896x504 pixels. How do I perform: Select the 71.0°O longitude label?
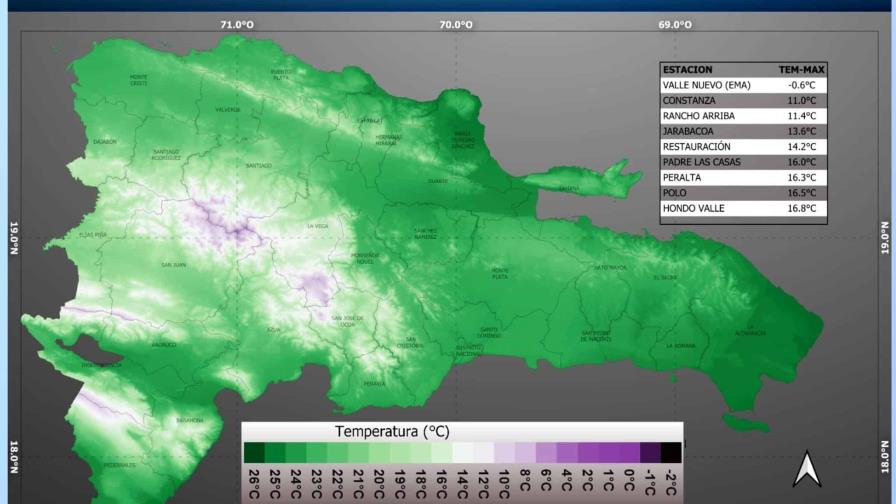tap(237, 25)
